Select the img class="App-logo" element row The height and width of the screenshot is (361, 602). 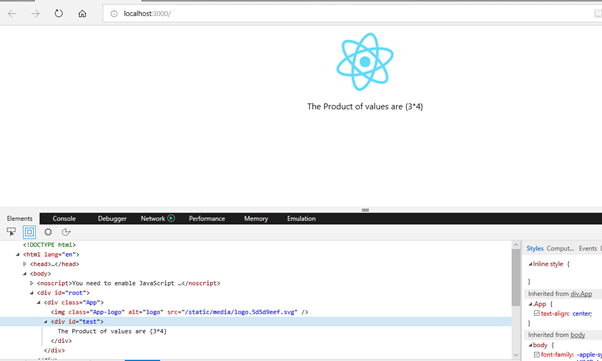[x=180, y=312]
